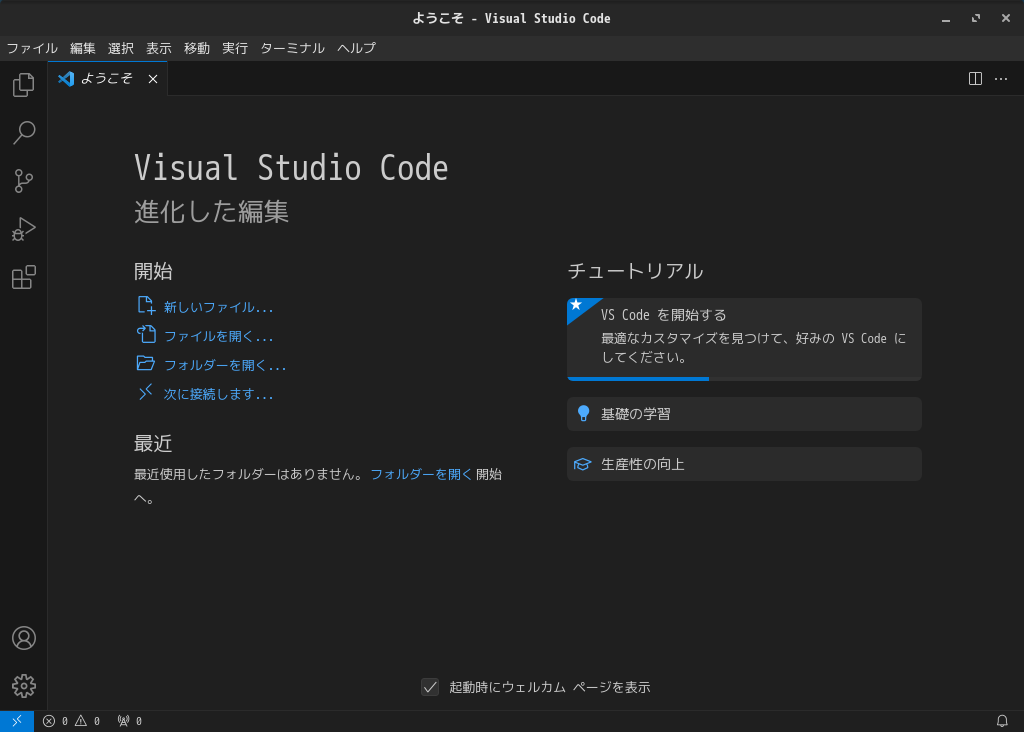Click the チュートリアル heading
The height and width of the screenshot is (732, 1024).
coord(635,271)
